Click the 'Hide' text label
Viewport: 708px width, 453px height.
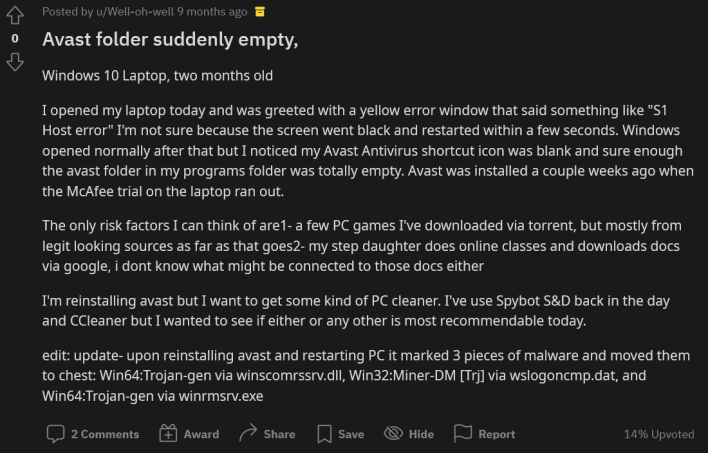click(421, 434)
